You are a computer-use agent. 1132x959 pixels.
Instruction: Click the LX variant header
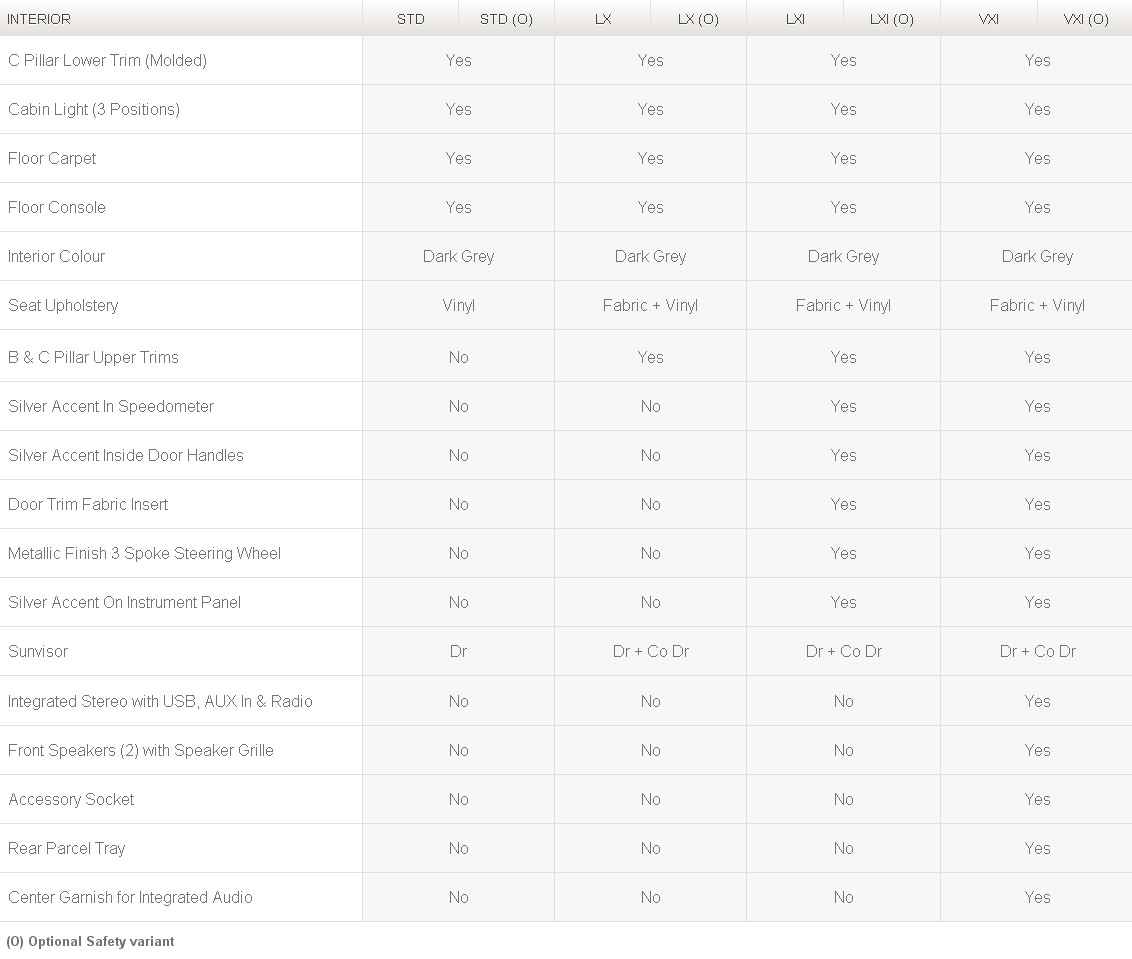coord(603,19)
